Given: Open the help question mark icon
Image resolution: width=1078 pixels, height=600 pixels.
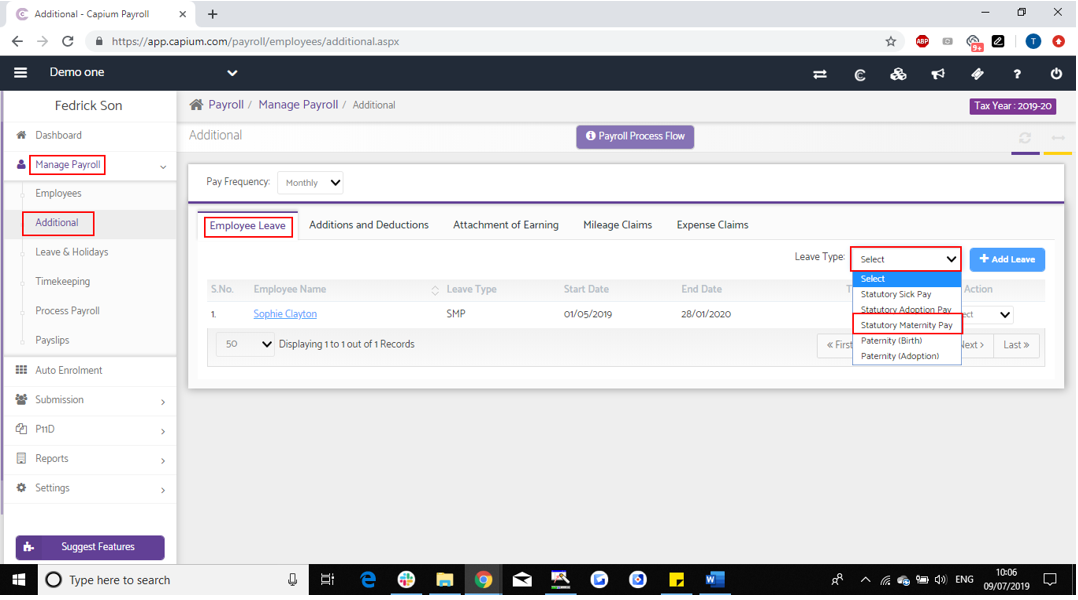Looking at the screenshot, I should (1017, 74).
